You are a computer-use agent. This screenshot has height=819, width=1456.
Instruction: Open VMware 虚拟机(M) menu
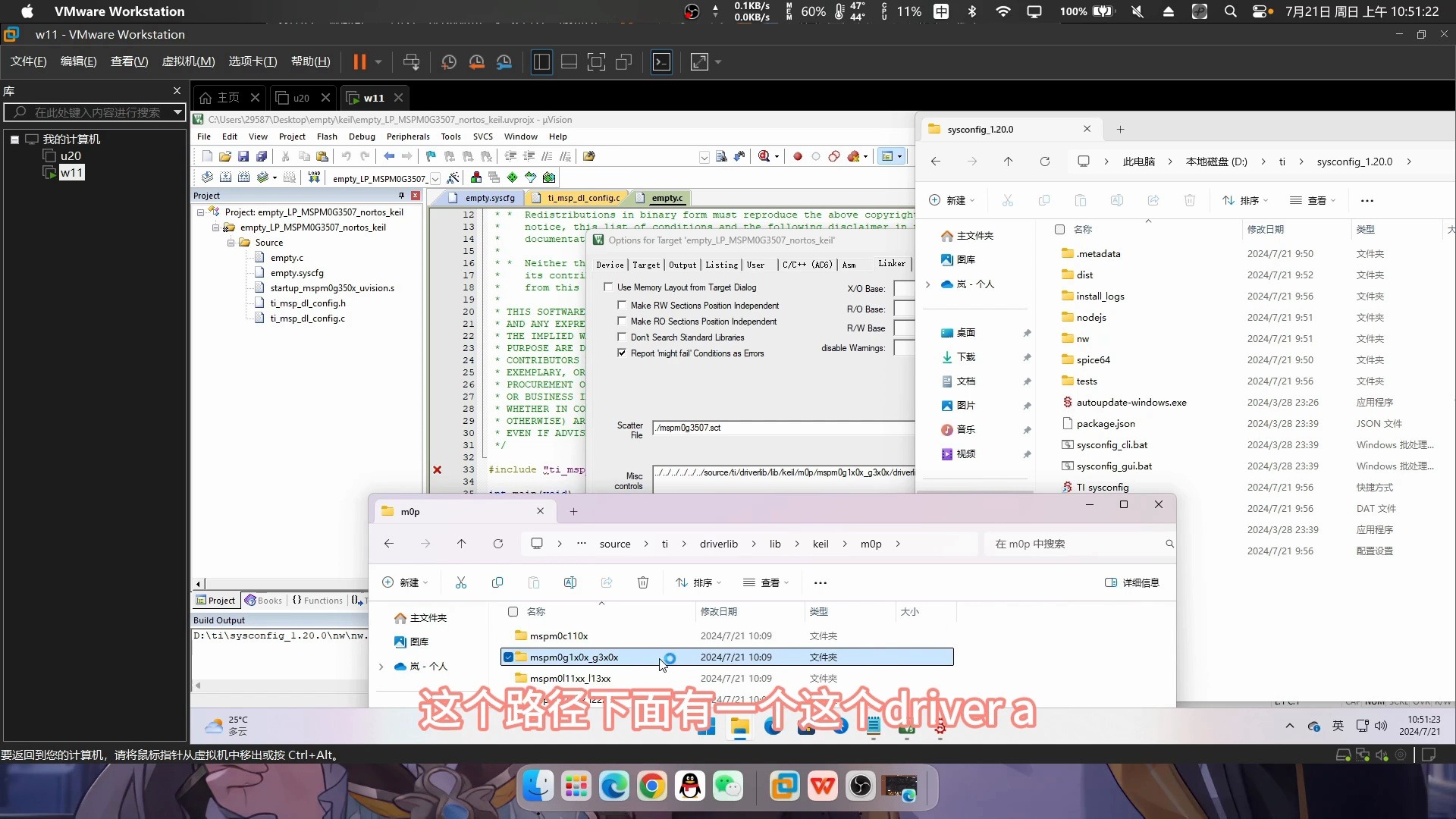click(188, 61)
